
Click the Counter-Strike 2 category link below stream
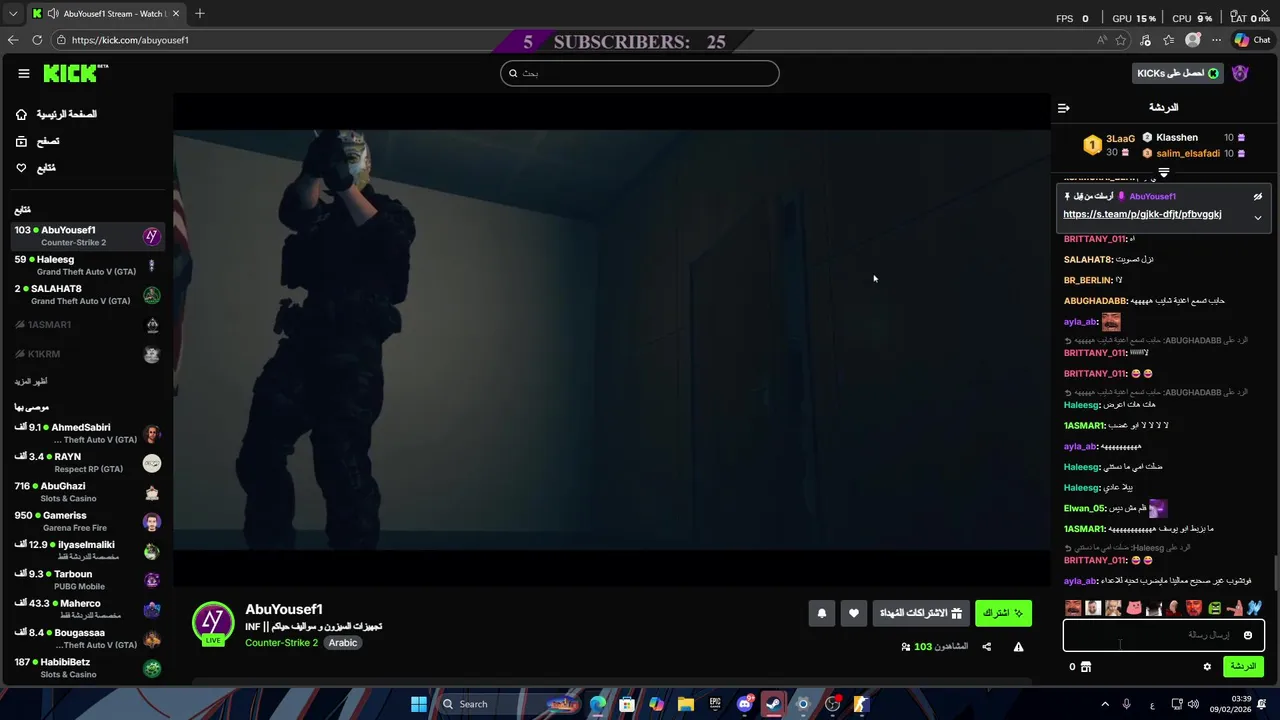pyautogui.click(x=281, y=643)
